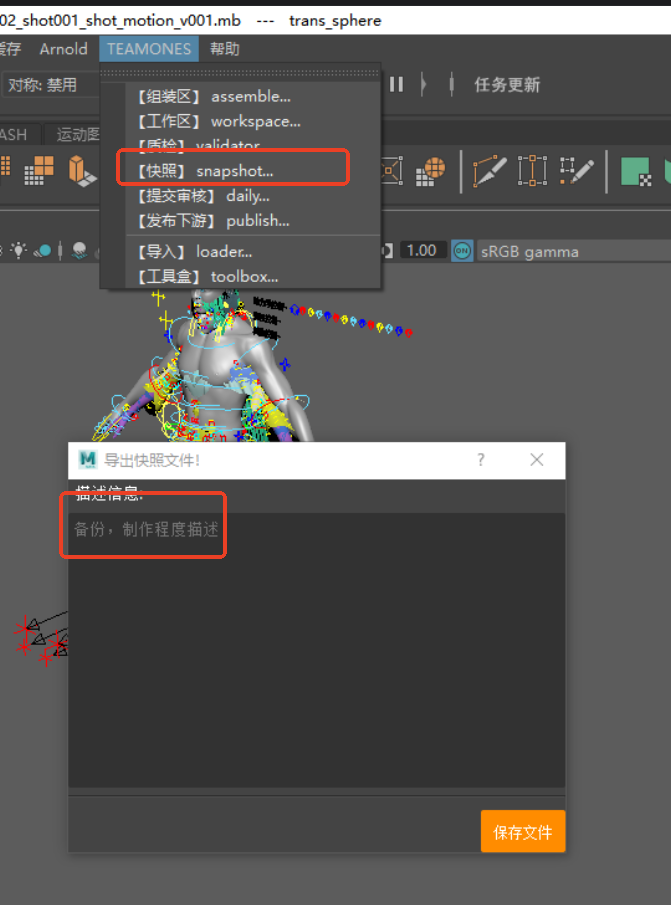Open the Arnold menu
671x905 pixels.
(63, 49)
